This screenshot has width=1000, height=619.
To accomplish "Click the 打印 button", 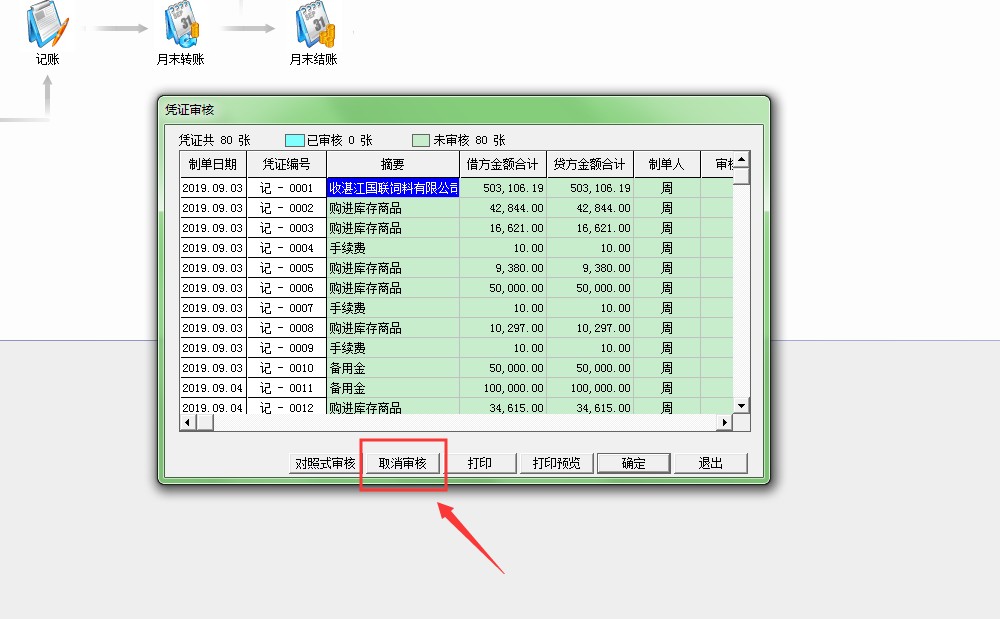I will 480,463.
